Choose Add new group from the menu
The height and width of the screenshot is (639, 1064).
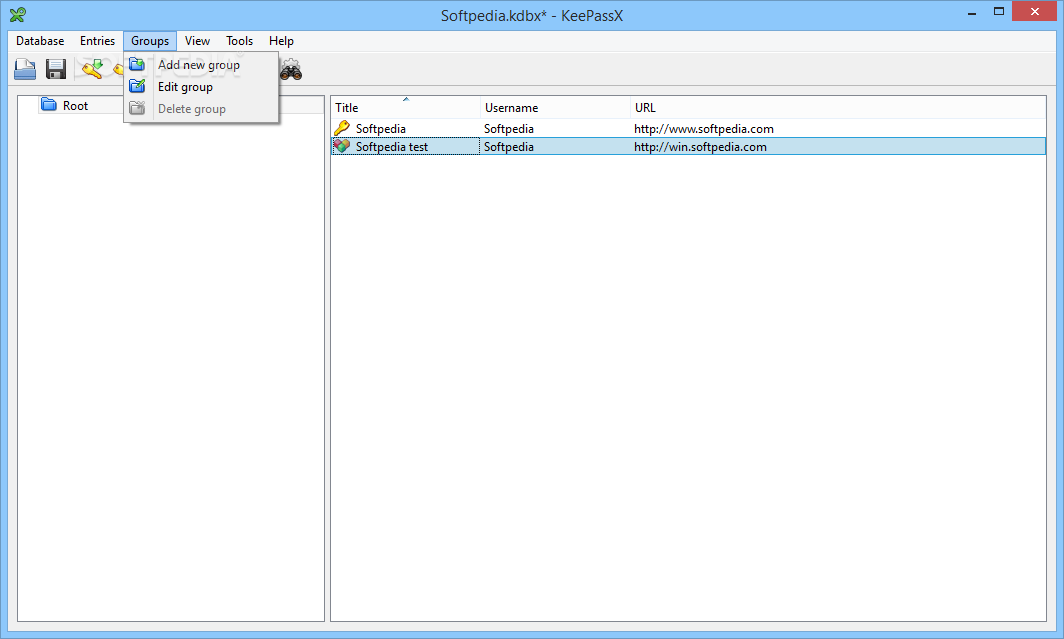pyautogui.click(x=201, y=64)
